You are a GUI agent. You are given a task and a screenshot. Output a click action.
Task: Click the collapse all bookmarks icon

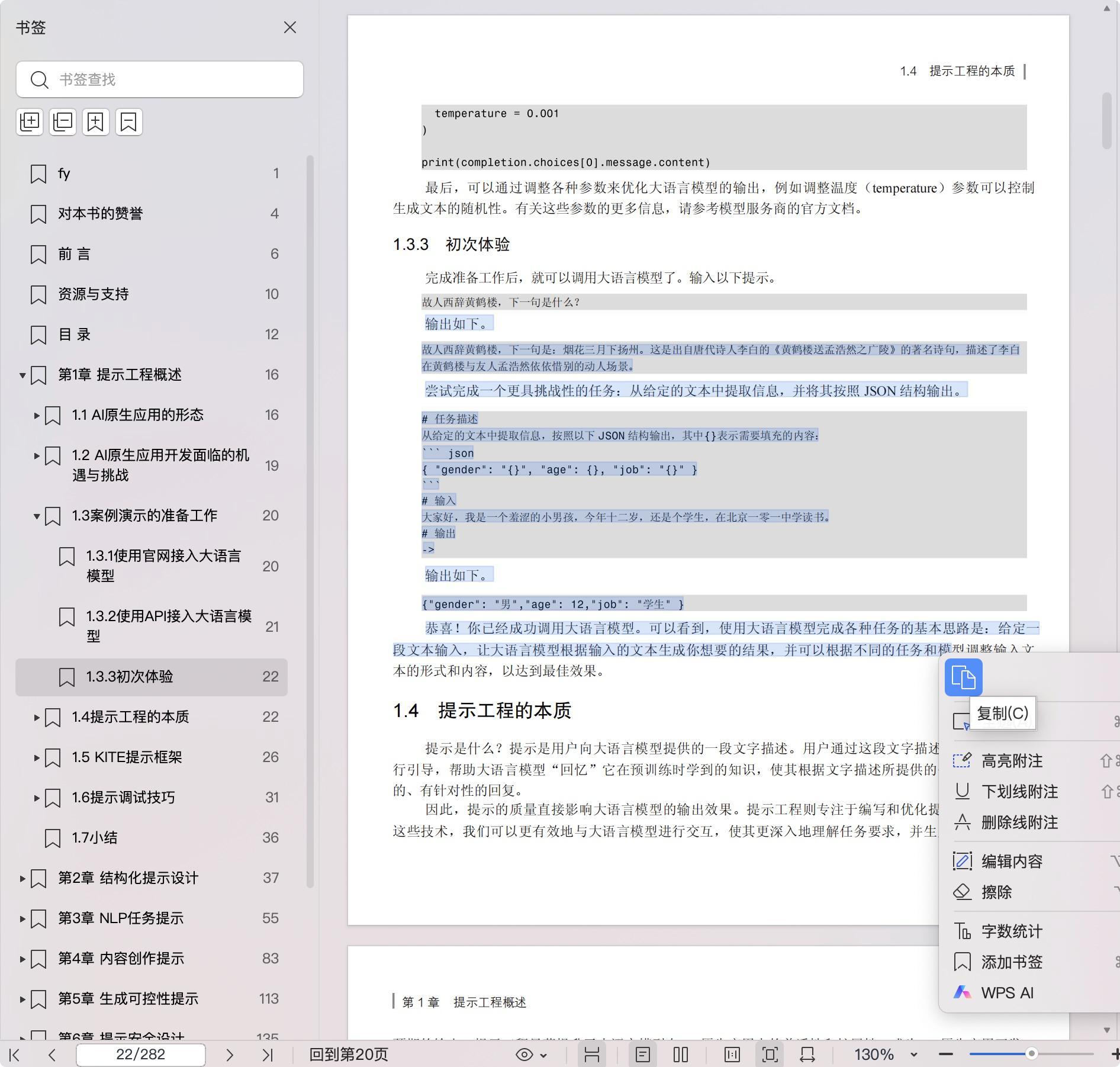[x=63, y=122]
